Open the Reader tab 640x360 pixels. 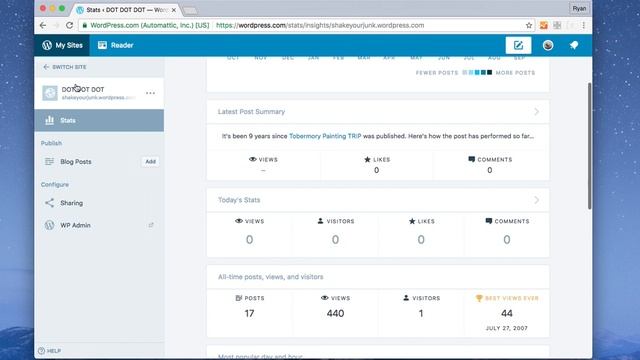[116, 45]
